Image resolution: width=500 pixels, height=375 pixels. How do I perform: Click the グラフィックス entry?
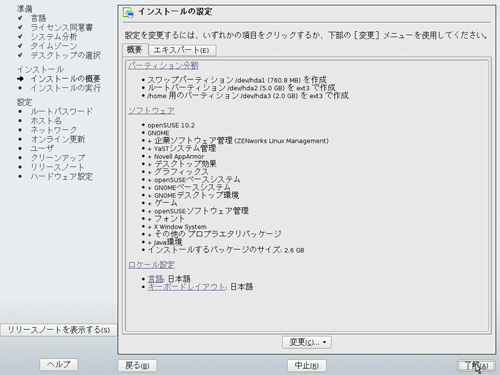coord(178,172)
